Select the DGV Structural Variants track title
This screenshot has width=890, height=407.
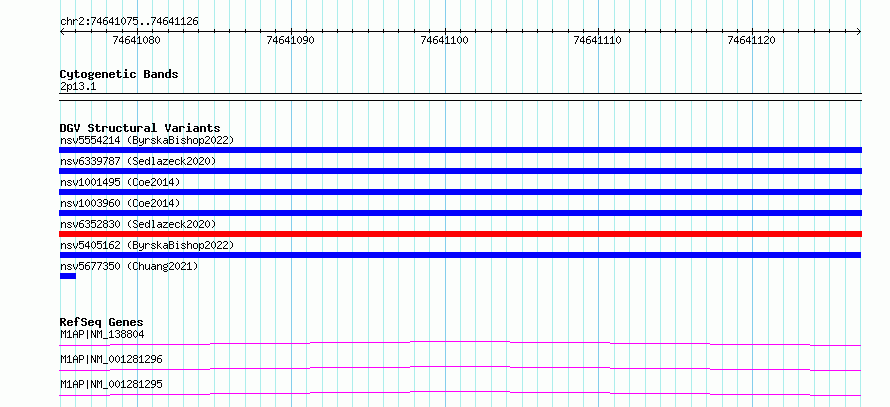[140, 128]
